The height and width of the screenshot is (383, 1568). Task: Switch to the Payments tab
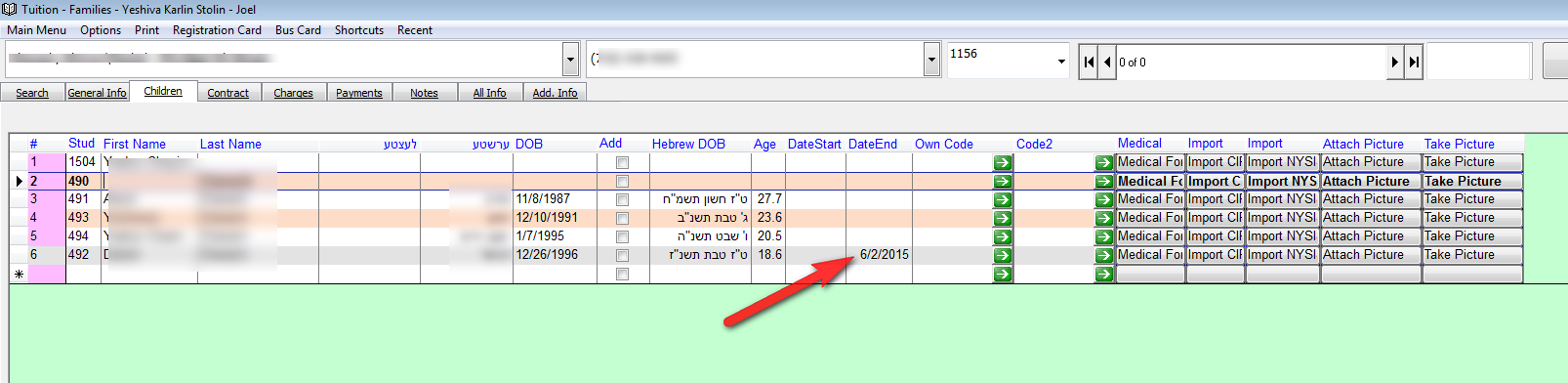tap(359, 93)
